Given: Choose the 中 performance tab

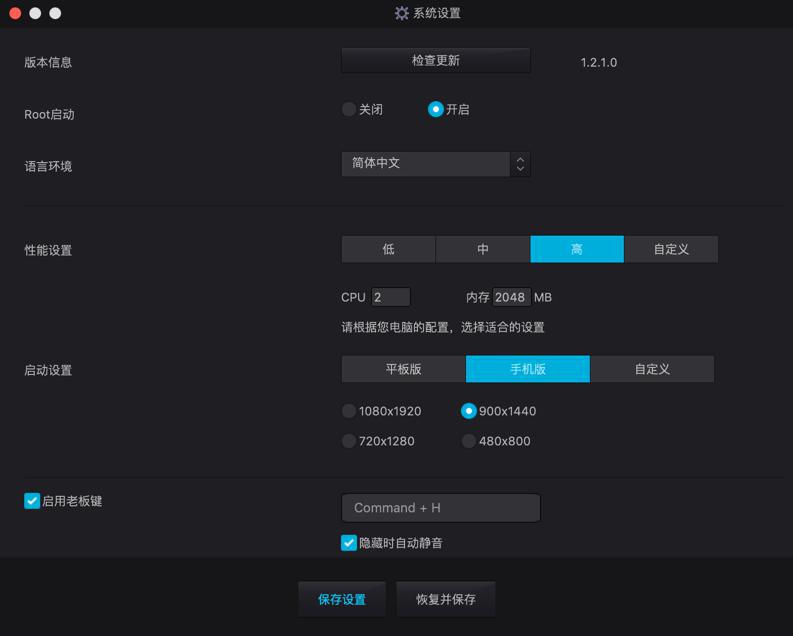Looking at the screenshot, I should pyautogui.click(x=482, y=249).
